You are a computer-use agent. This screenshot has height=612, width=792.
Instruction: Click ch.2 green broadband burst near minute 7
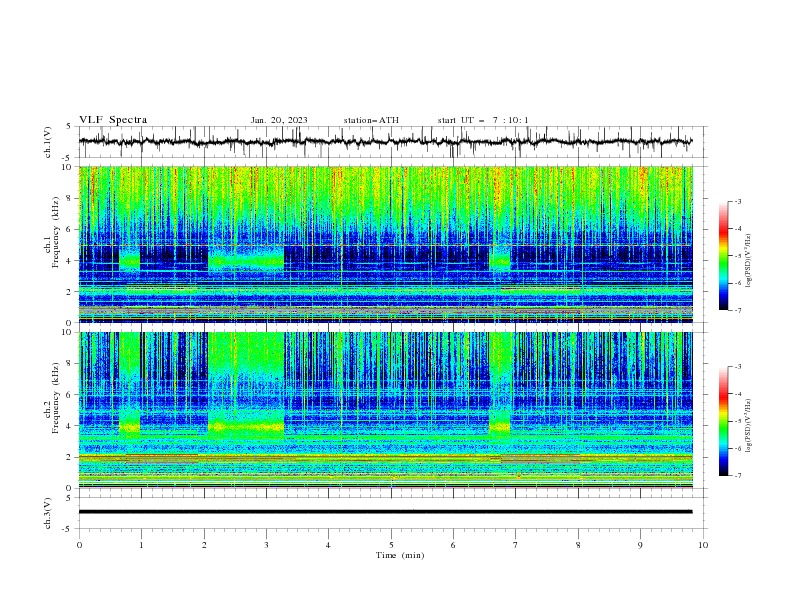[501, 385]
